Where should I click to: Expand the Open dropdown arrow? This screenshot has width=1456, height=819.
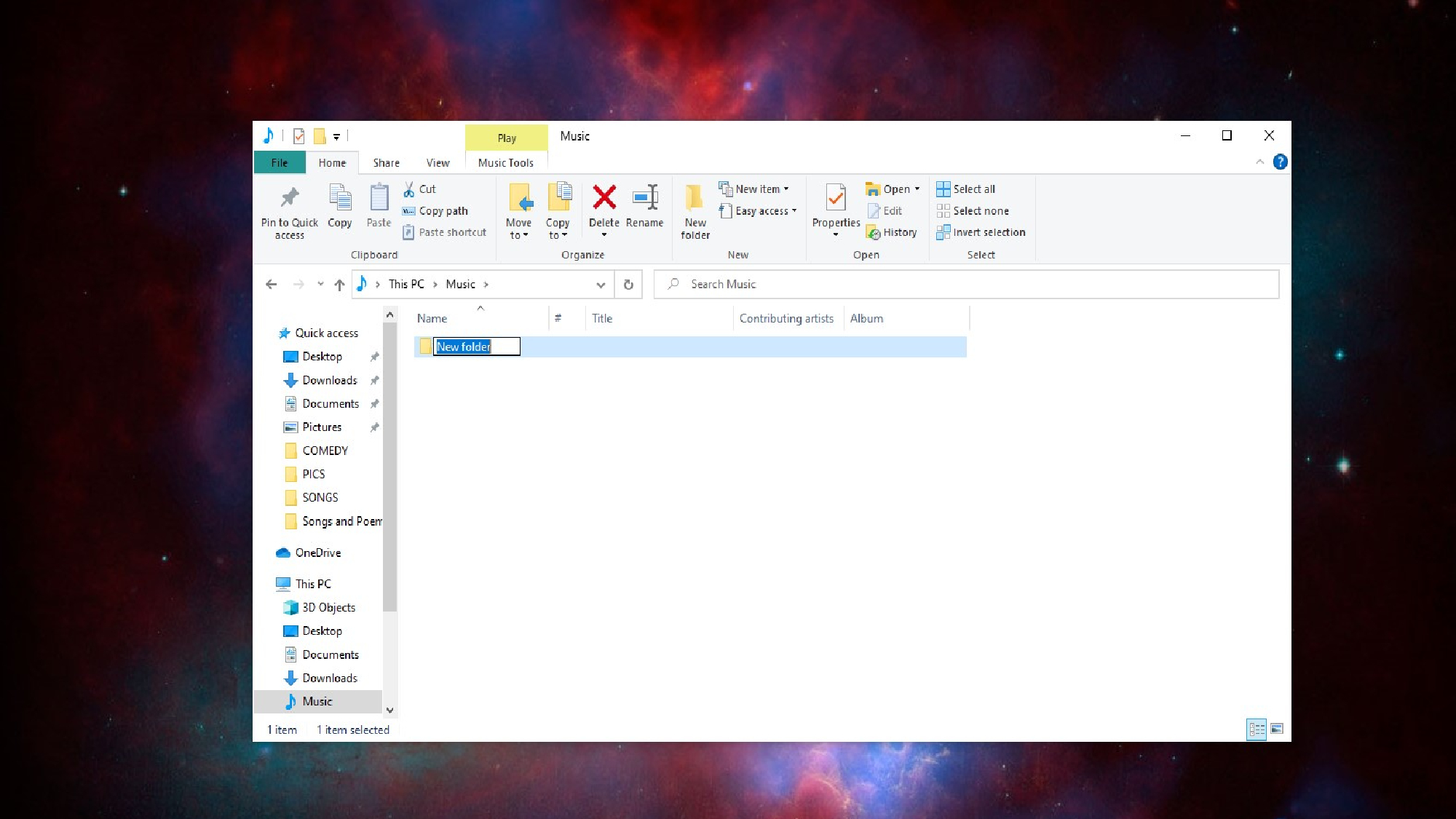click(916, 189)
